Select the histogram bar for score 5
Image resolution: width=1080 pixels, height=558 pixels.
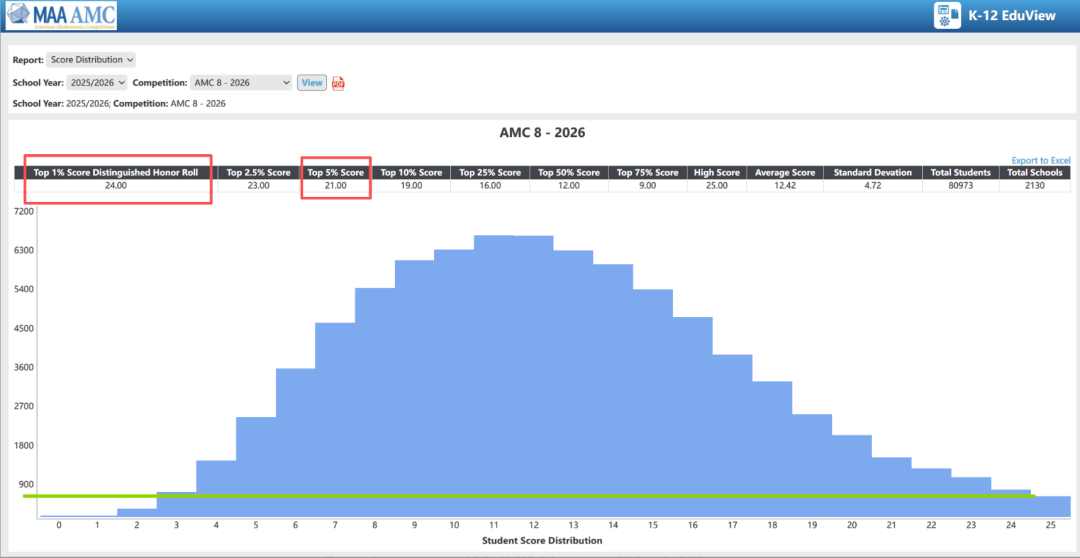(256, 465)
